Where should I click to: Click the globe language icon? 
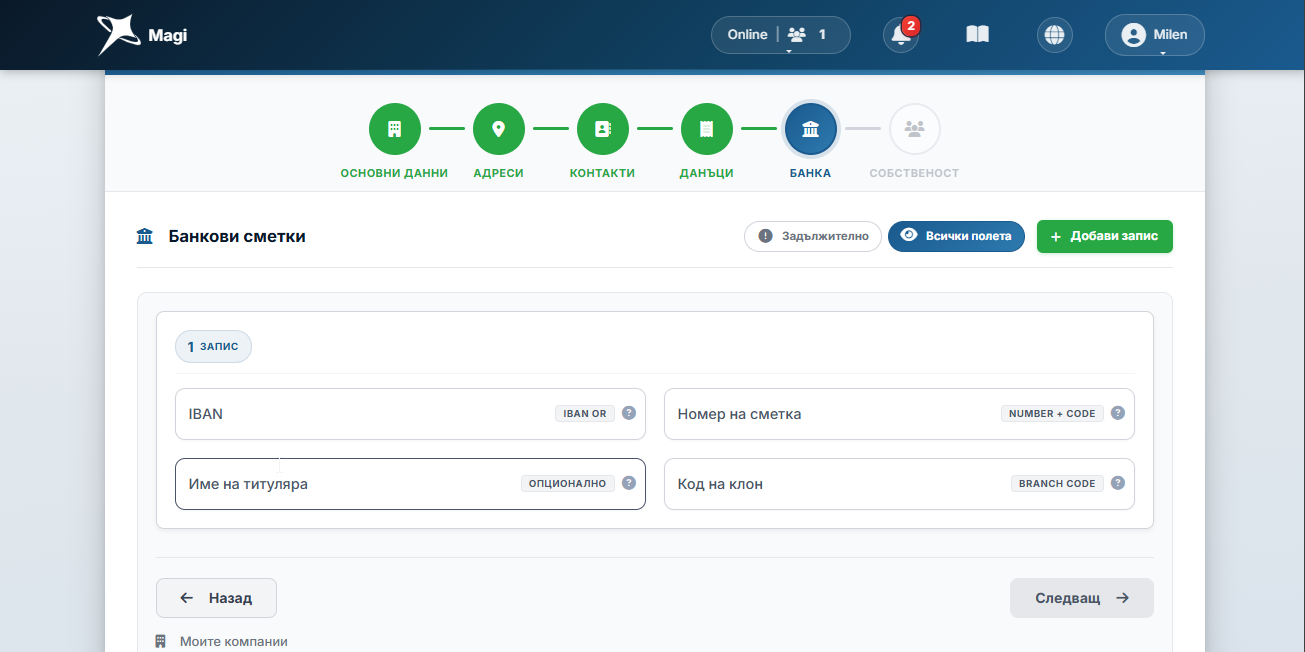[x=1054, y=35]
